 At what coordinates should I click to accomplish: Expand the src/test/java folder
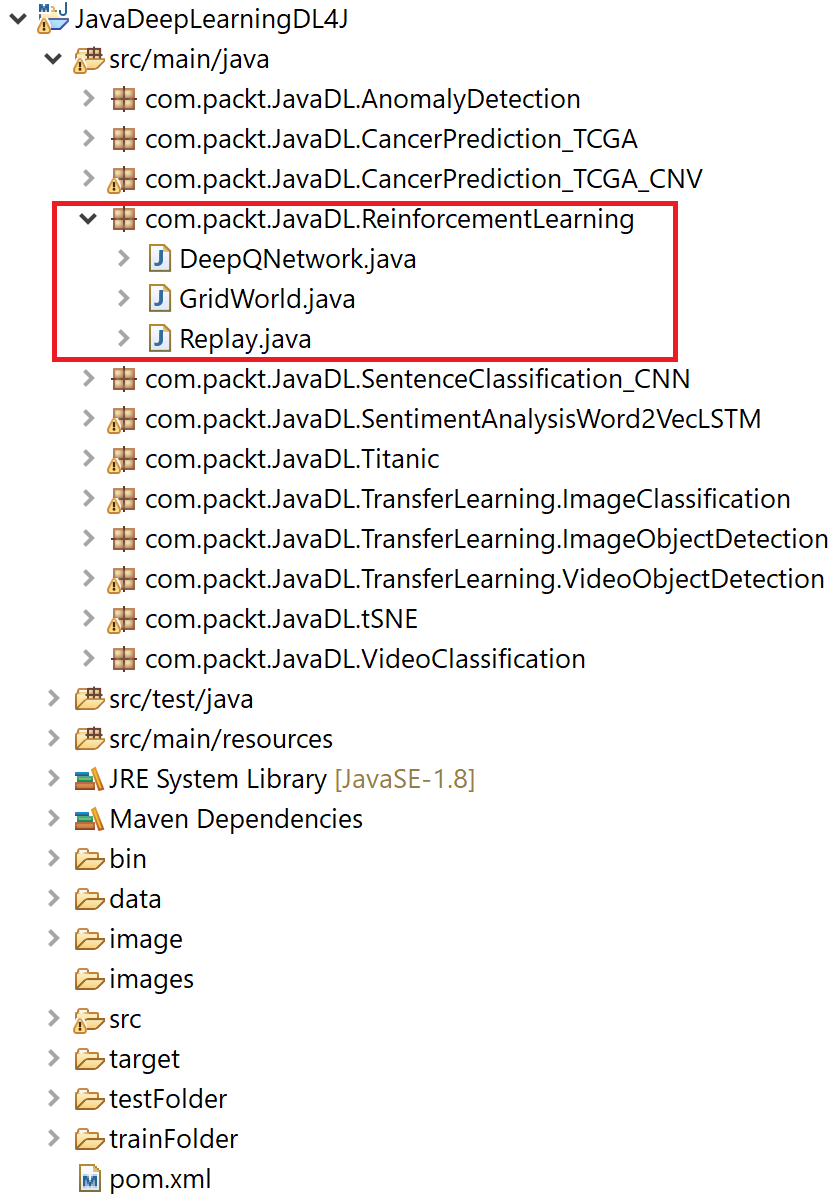click(x=54, y=699)
